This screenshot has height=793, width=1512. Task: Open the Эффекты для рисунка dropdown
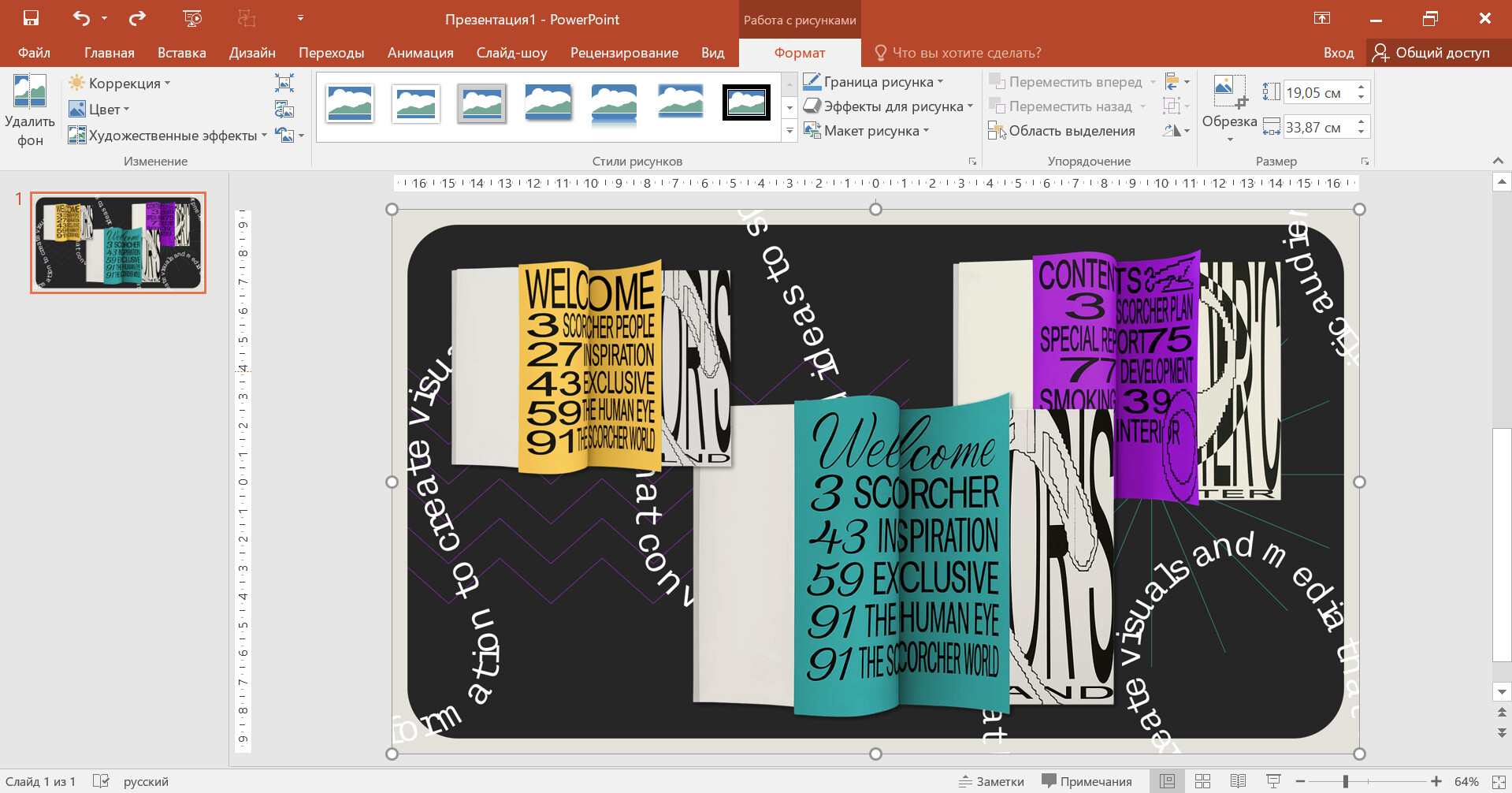(888, 106)
